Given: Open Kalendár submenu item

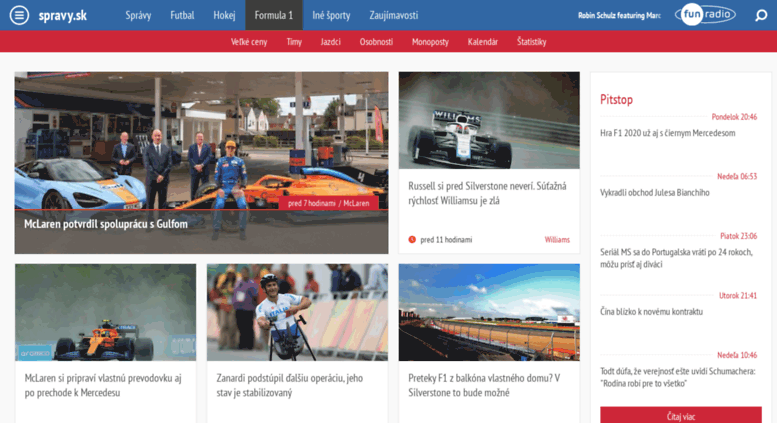Looking at the screenshot, I should pos(483,42).
